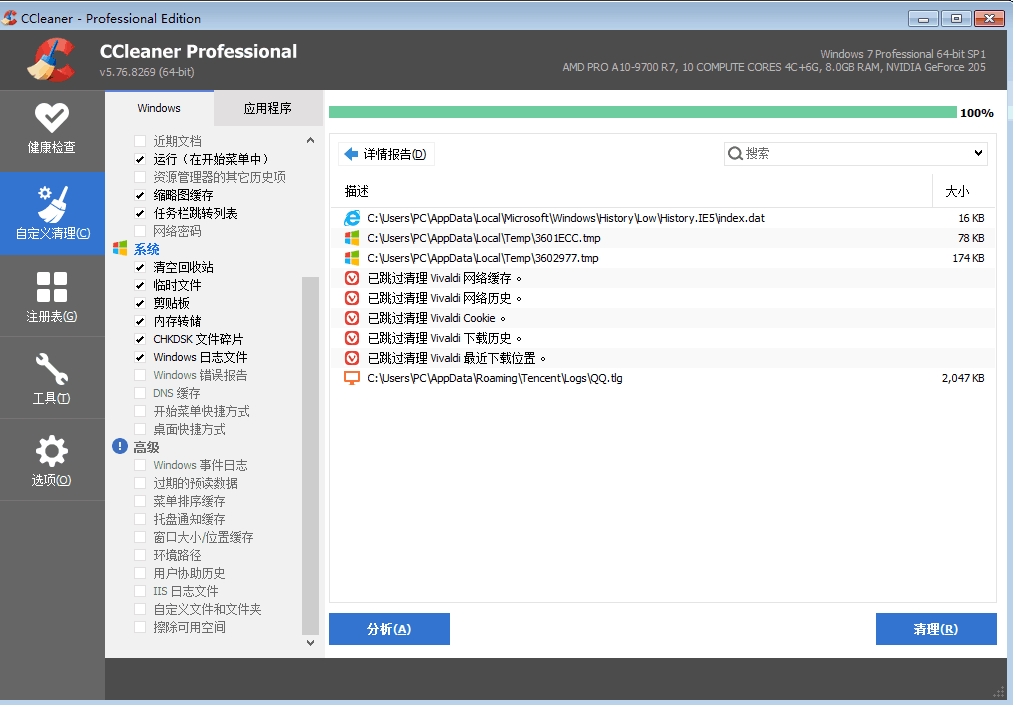Viewport: 1013px width, 705px height.
Task: Enable the 桌面快捷方式 checkbox
Action: [x=140, y=429]
